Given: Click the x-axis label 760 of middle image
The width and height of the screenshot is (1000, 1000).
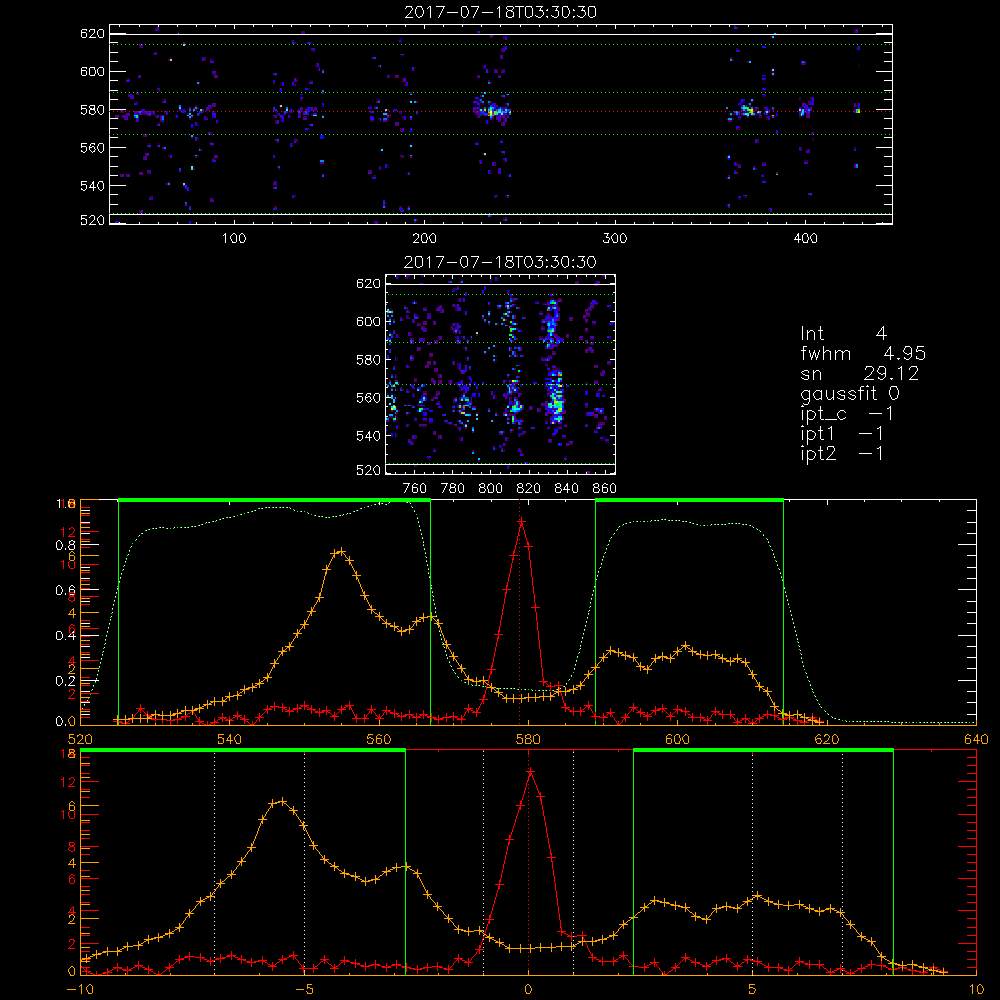Looking at the screenshot, I should click(415, 489).
